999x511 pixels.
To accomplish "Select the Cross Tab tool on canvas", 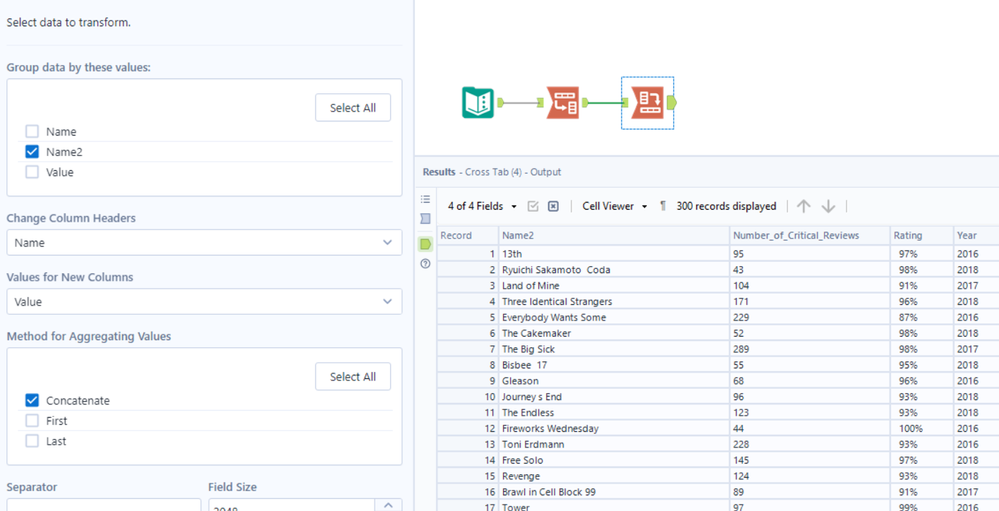I will 647,103.
